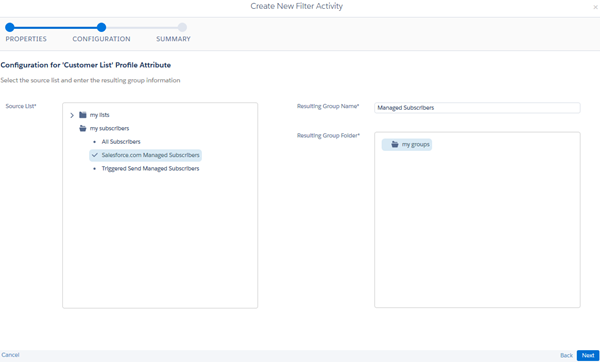Select Salesforce.com Managed Subscribers list
This screenshot has width=600, height=362.
pyautogui.click(x=145, y=155)
